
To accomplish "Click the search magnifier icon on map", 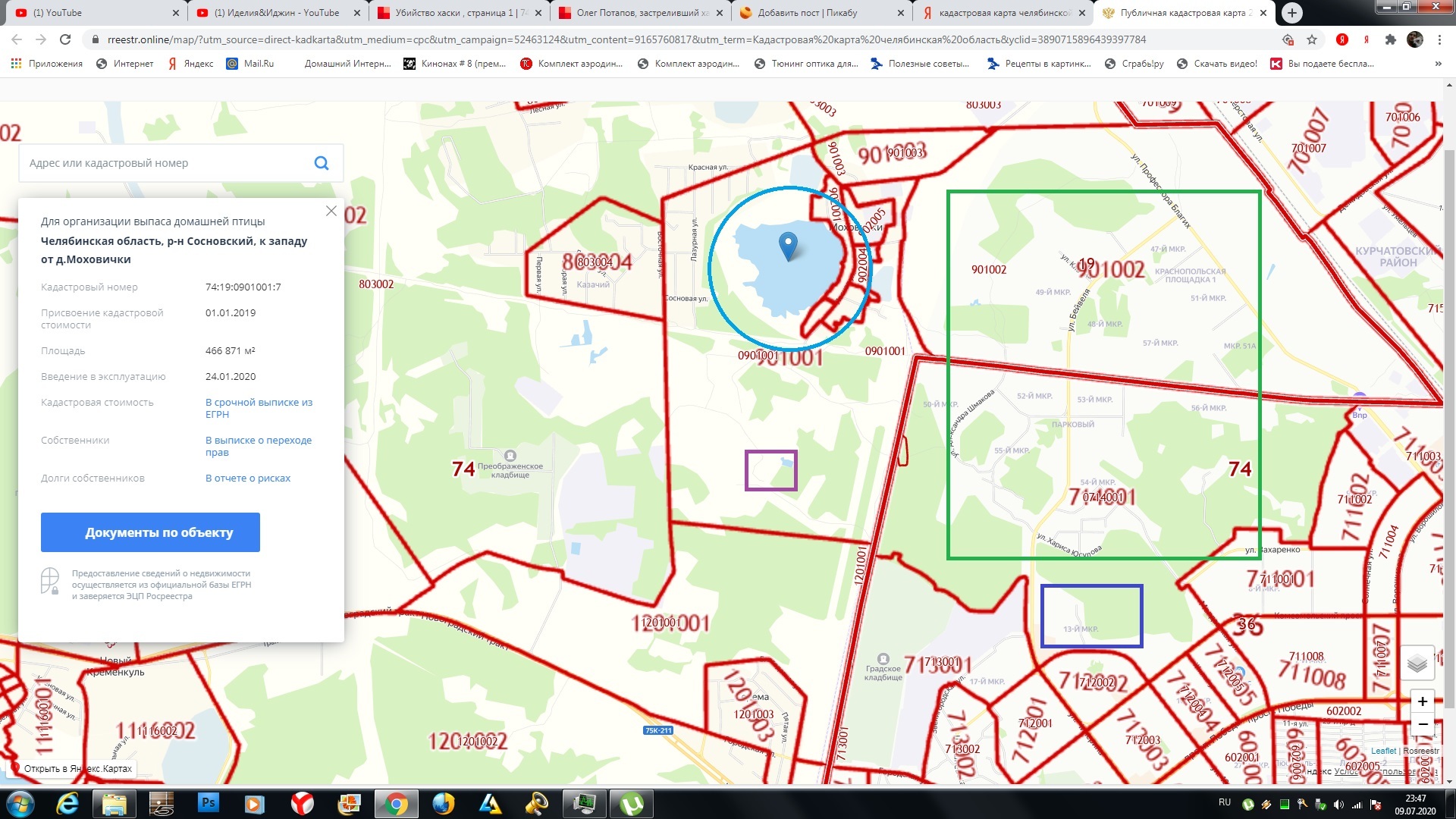I will pos(322,163).
